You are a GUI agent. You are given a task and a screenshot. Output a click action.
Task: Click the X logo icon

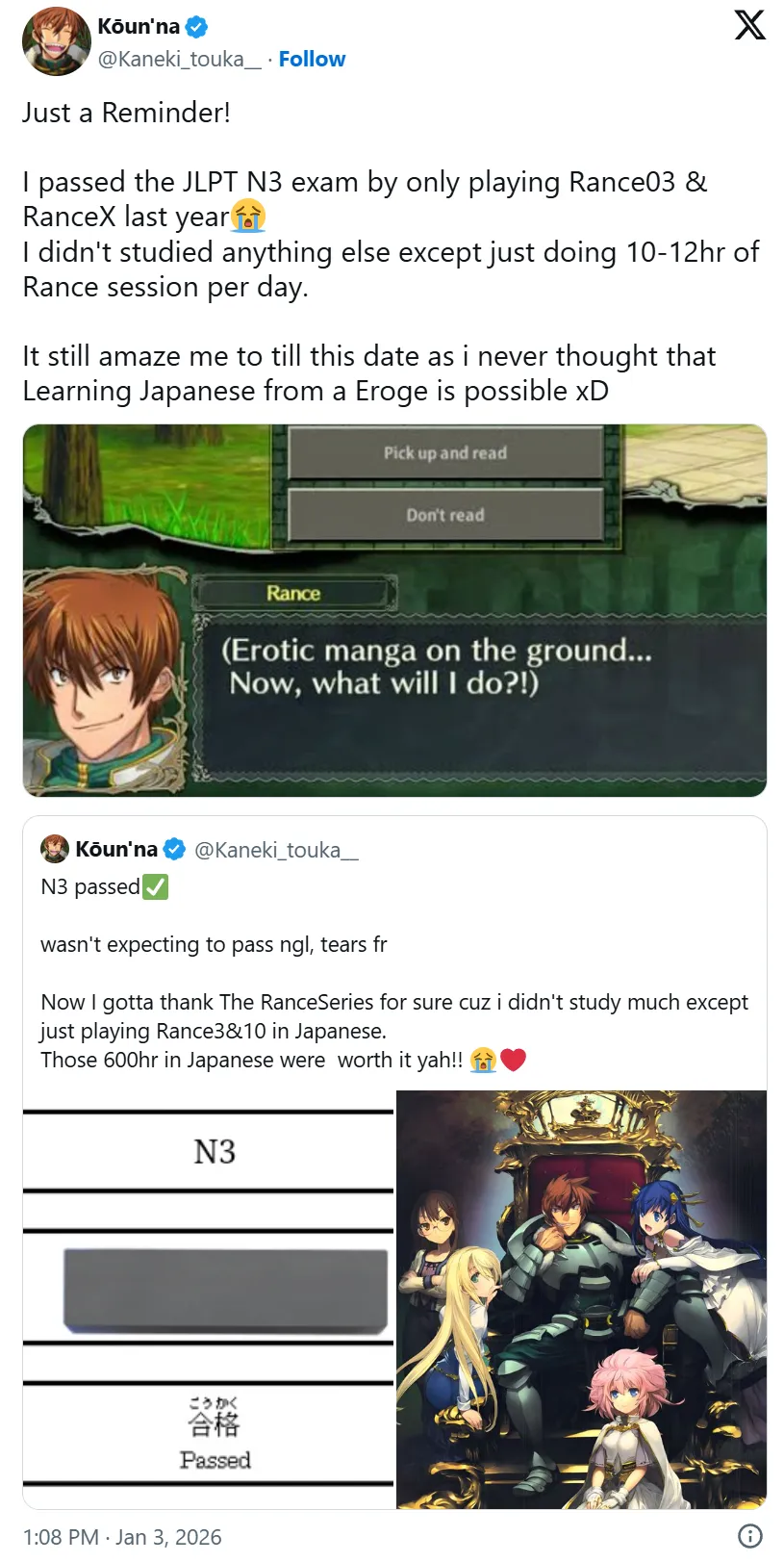pos(749,25)
